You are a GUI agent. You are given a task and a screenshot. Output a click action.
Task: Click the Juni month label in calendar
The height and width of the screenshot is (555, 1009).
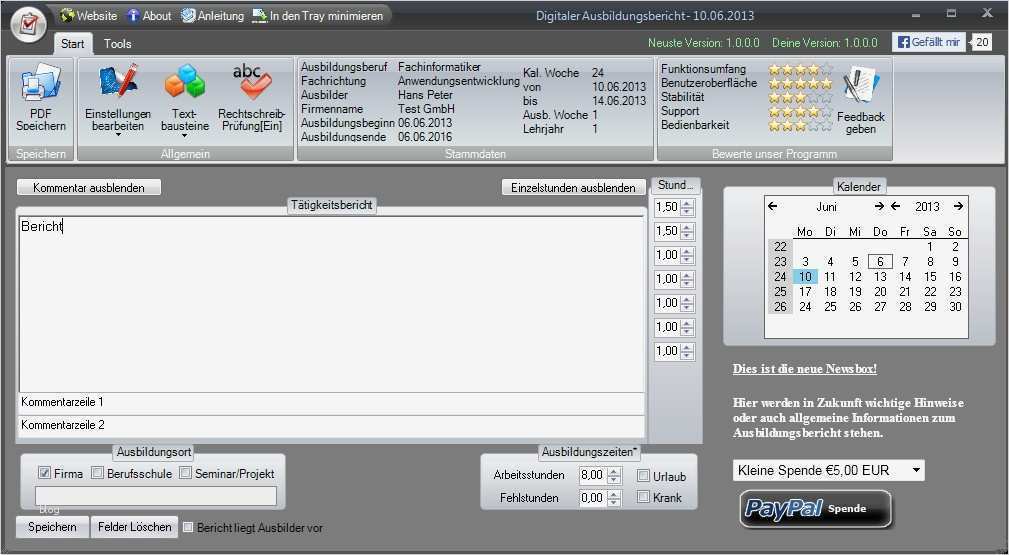coord(826,206)
